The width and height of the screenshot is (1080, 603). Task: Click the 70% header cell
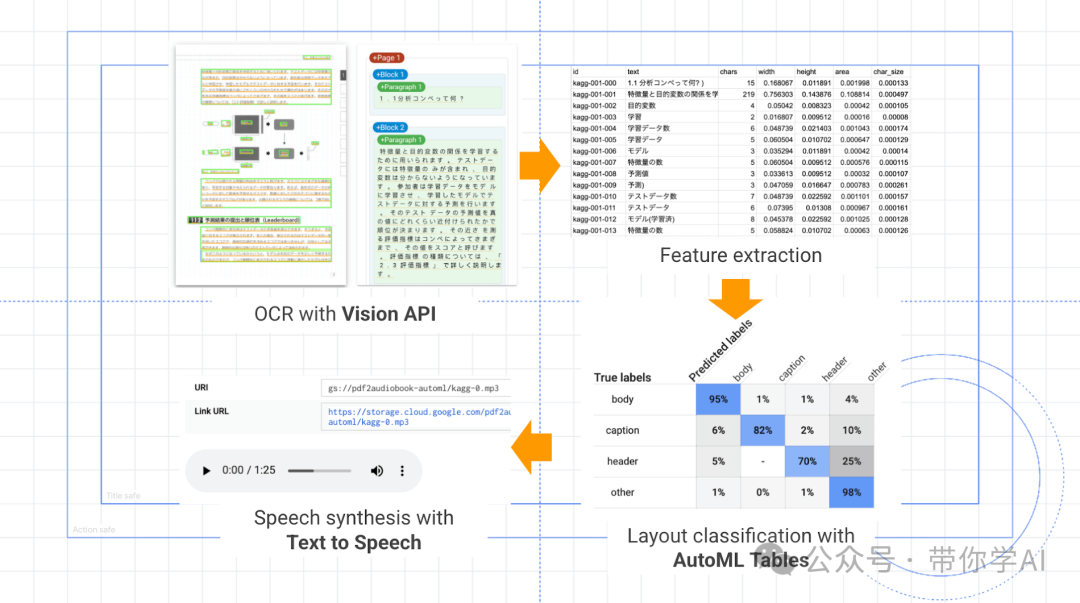tap(807, 461)
